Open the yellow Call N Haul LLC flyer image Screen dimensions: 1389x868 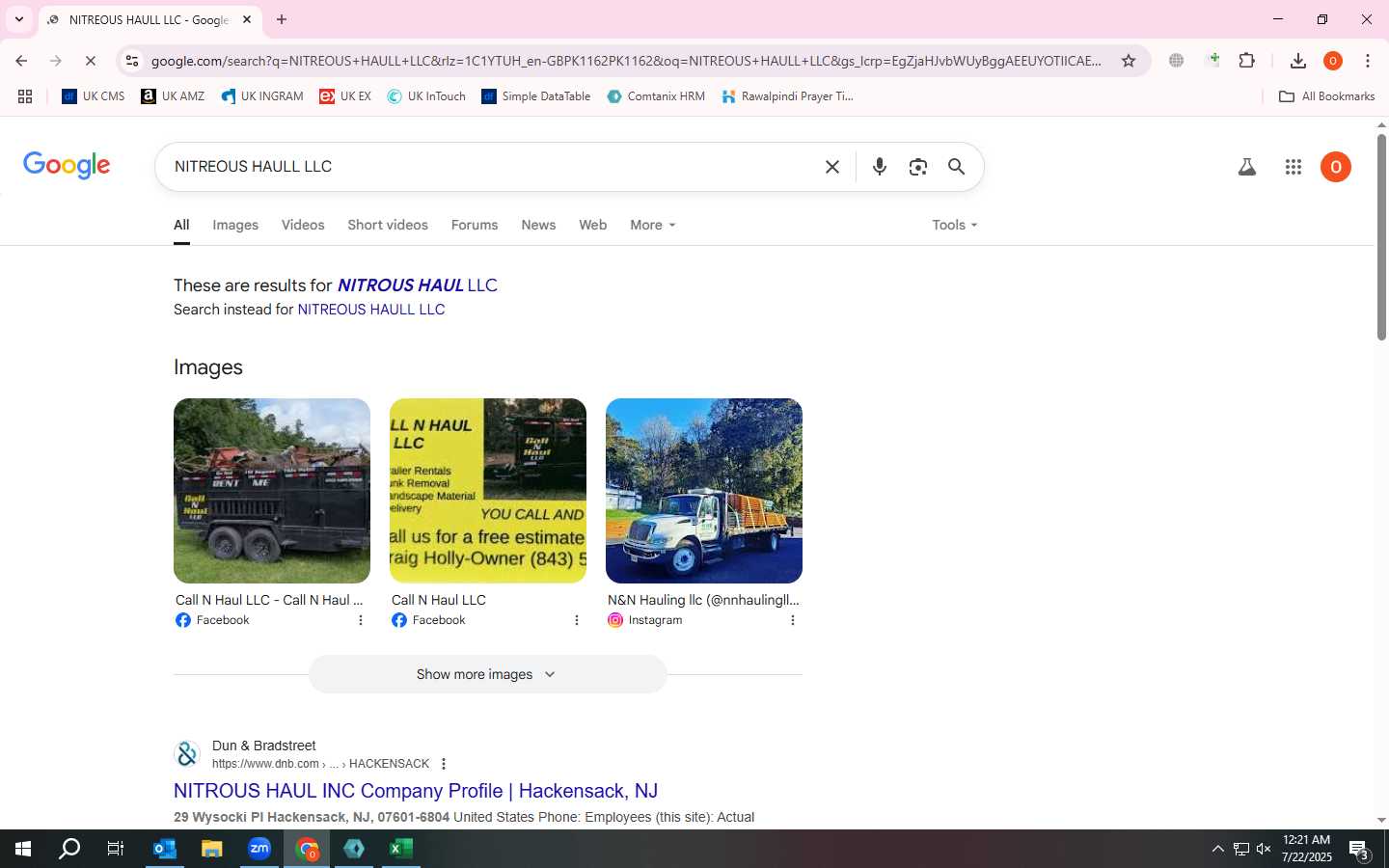488,491
